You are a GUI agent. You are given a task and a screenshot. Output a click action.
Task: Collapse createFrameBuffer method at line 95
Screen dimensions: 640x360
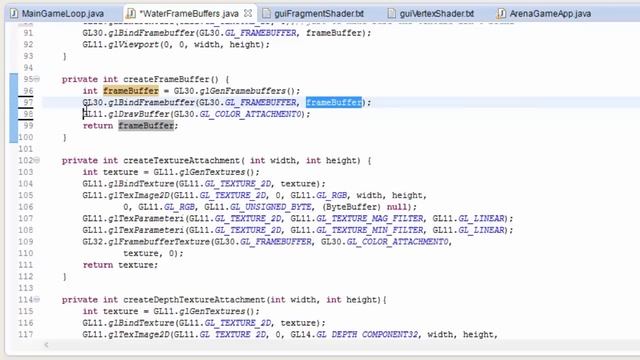tap(37, 79)
